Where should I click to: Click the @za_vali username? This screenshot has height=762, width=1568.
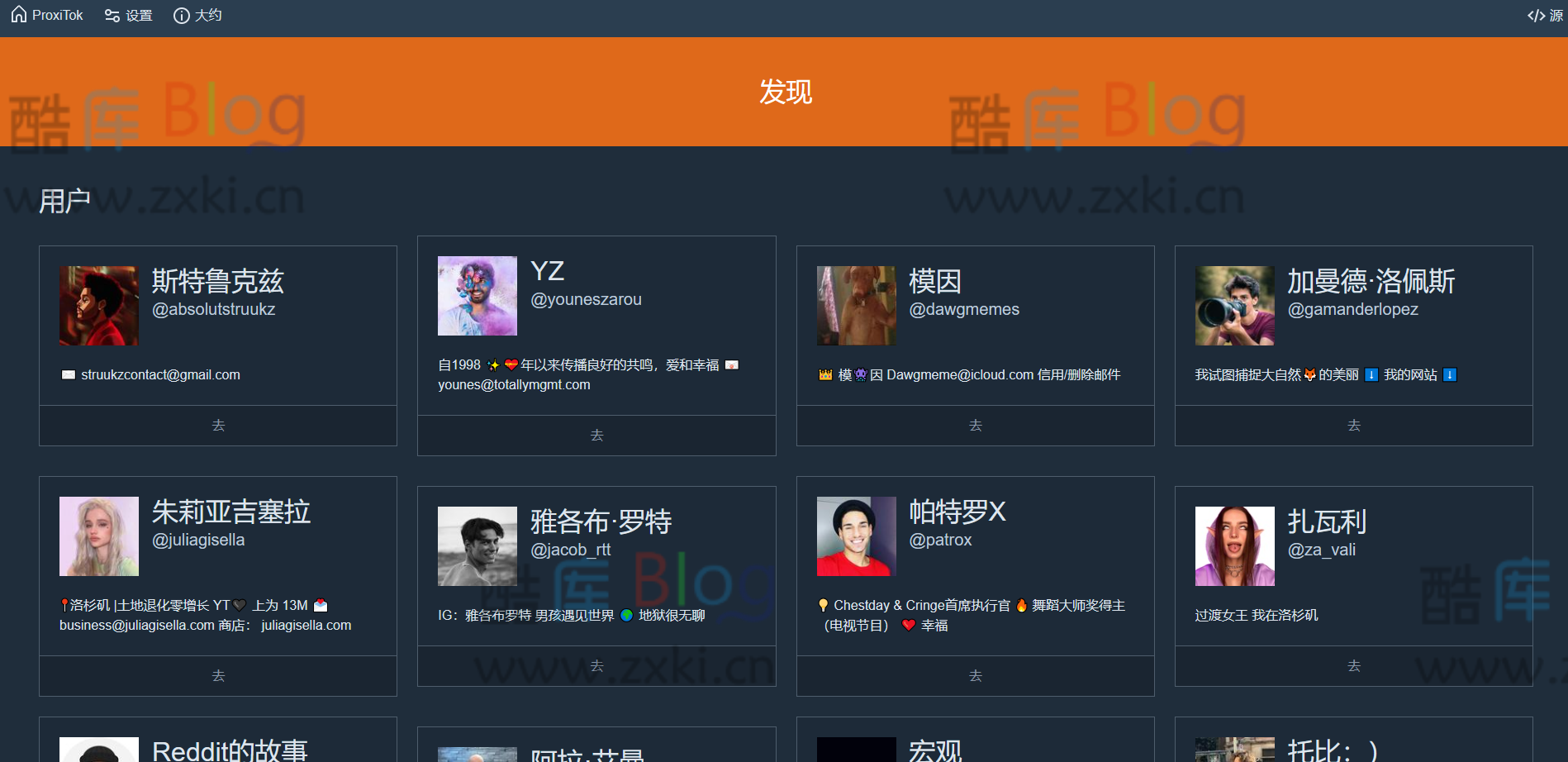point(1322,550)
